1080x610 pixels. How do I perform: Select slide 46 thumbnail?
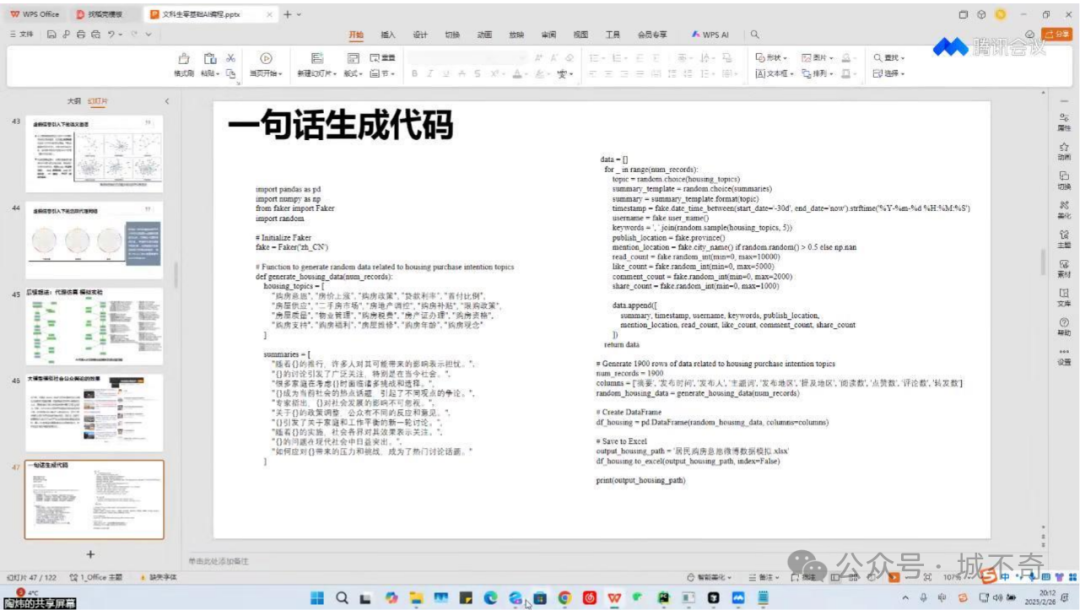coord(94,413)
